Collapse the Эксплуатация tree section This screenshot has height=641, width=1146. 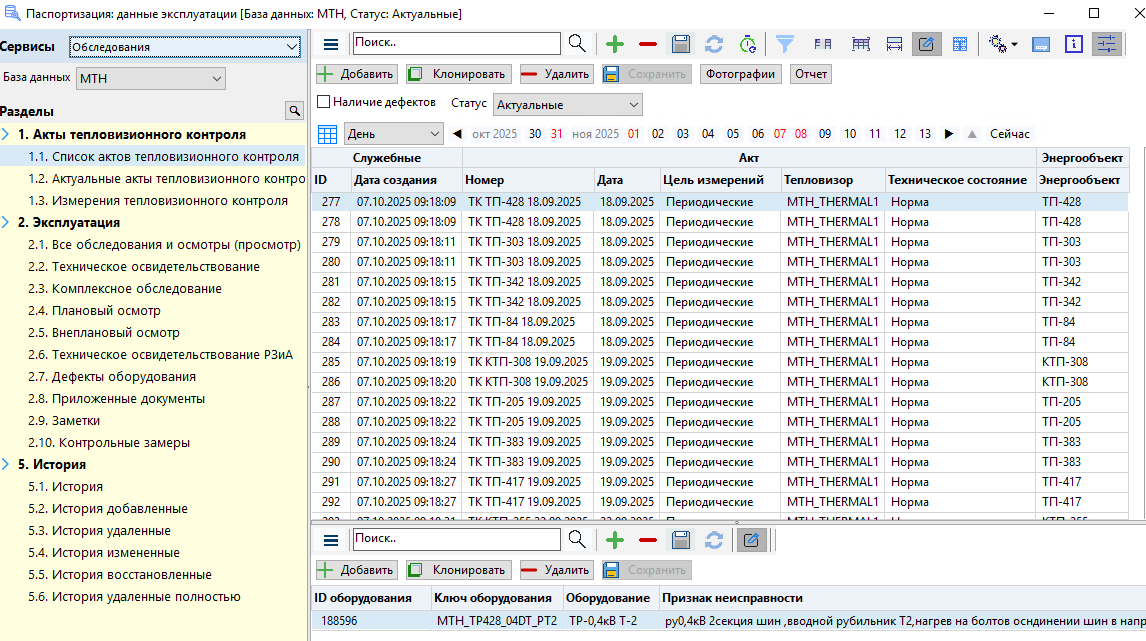point(7,222)
